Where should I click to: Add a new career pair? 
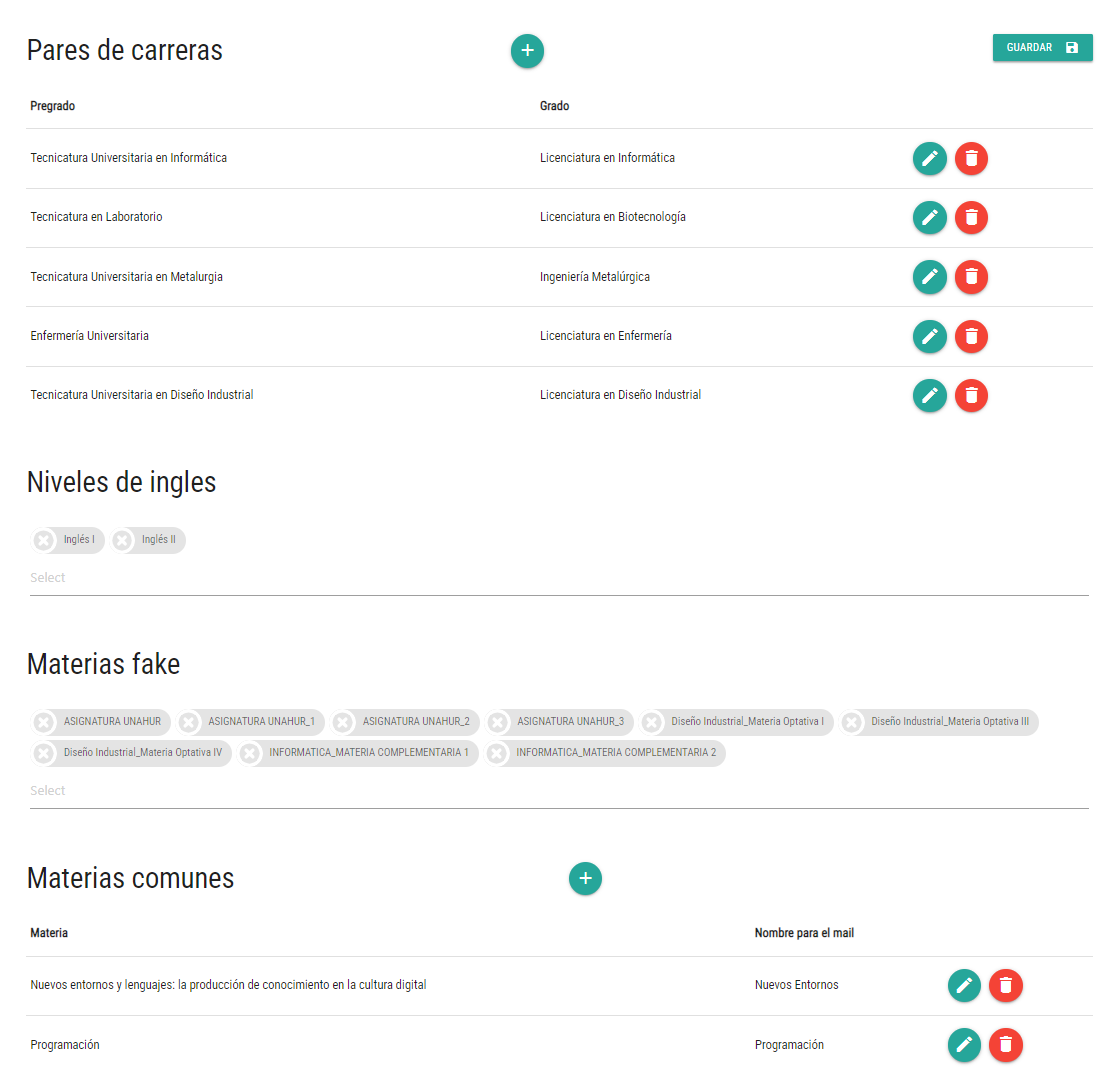click(527, 51)
